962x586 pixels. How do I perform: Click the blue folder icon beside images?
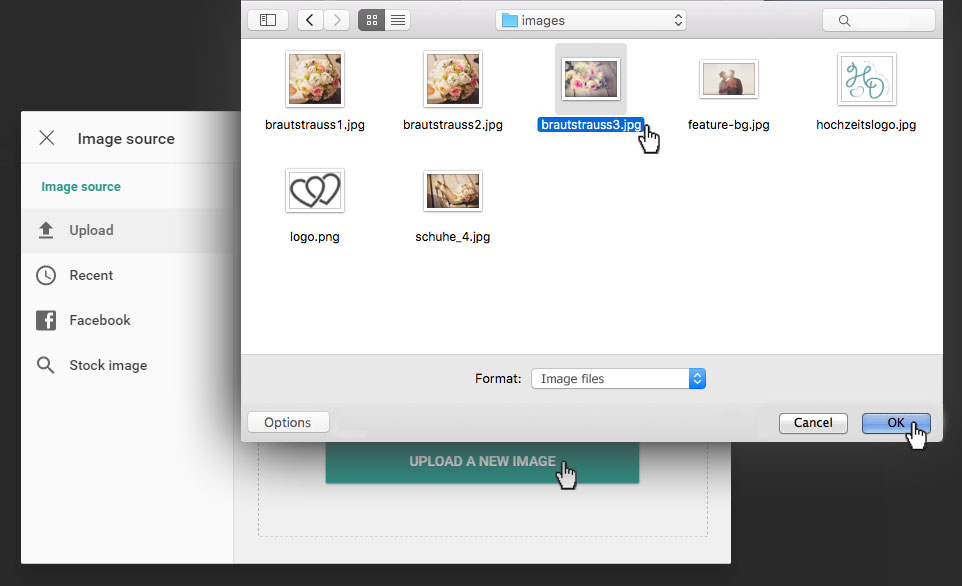[509, 20]
